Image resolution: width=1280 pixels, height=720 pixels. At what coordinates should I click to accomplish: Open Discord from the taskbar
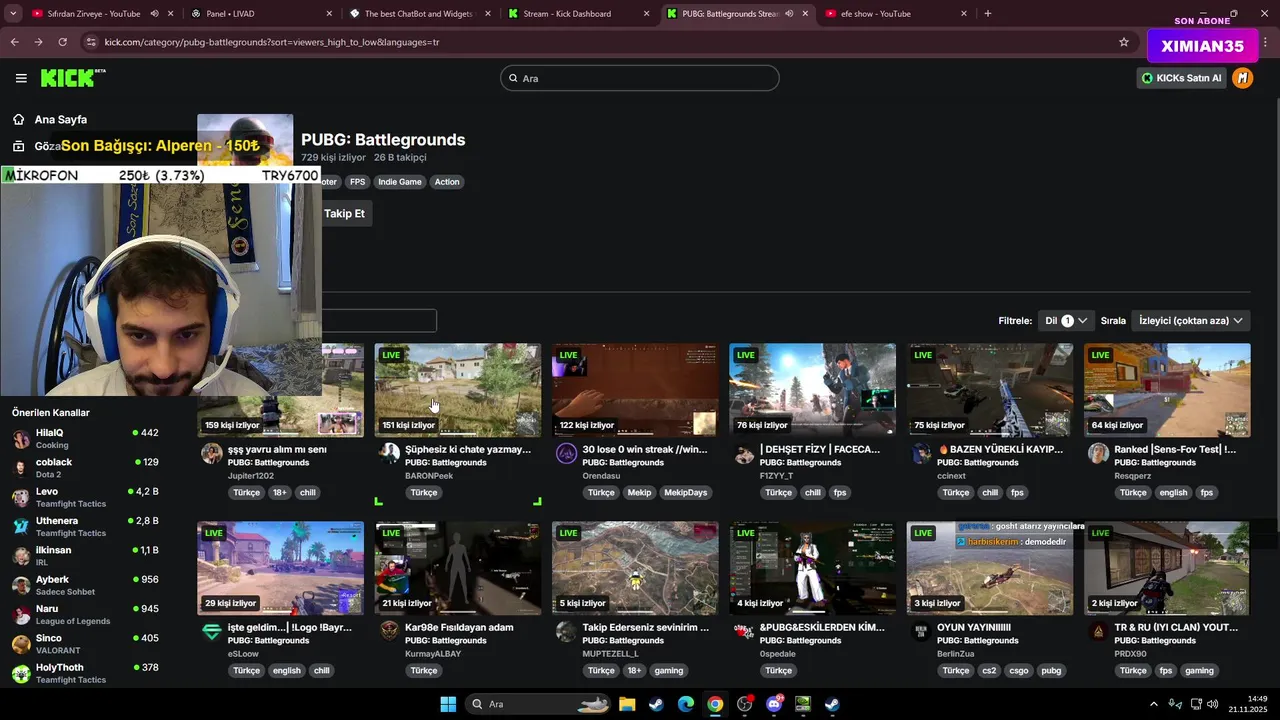[774, 704]
